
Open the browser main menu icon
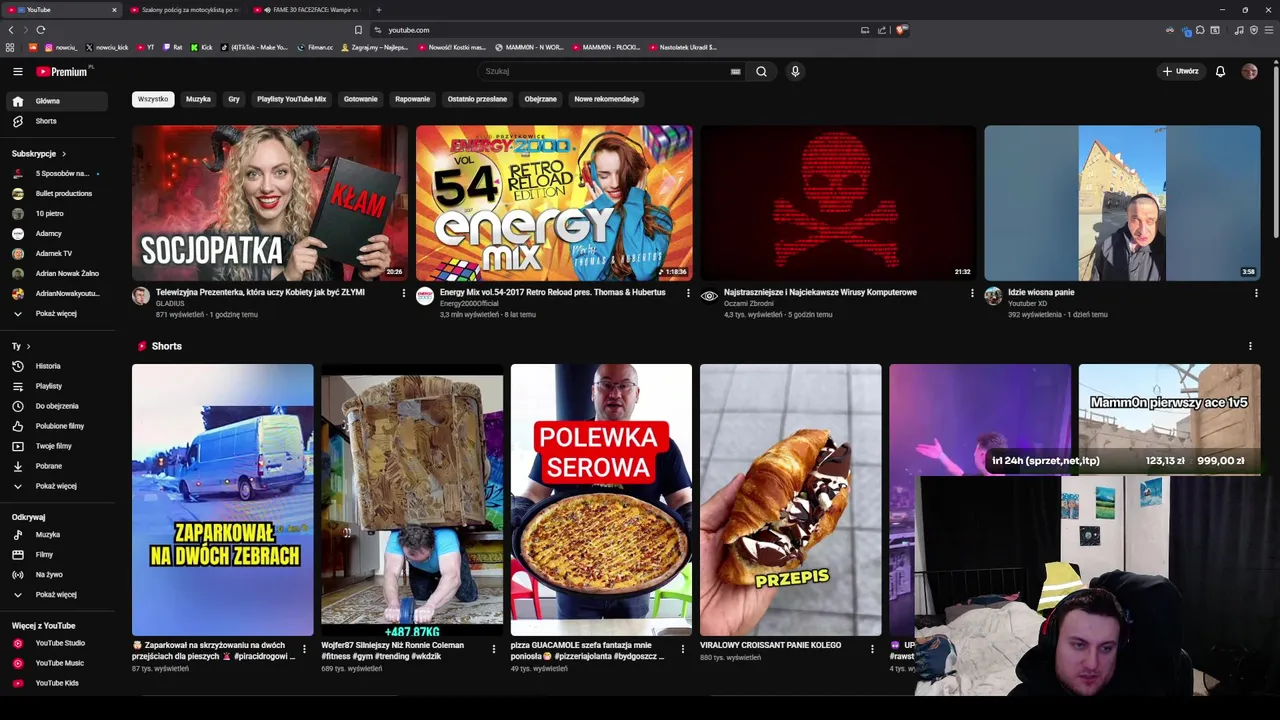click(x=1269, y=30)
